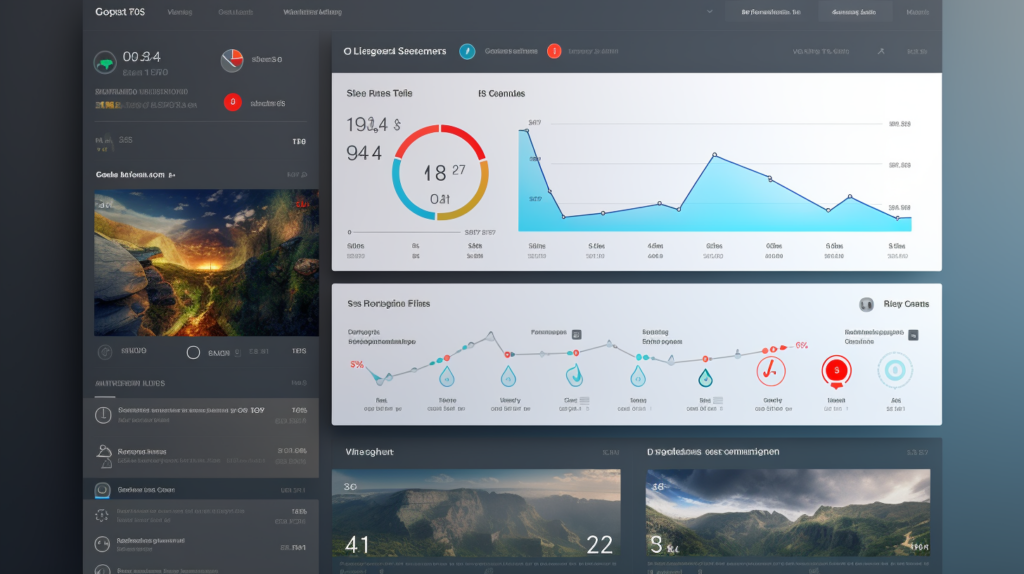Click the red outlined check circle icon
1024x574 pixels.
point(771,371)
